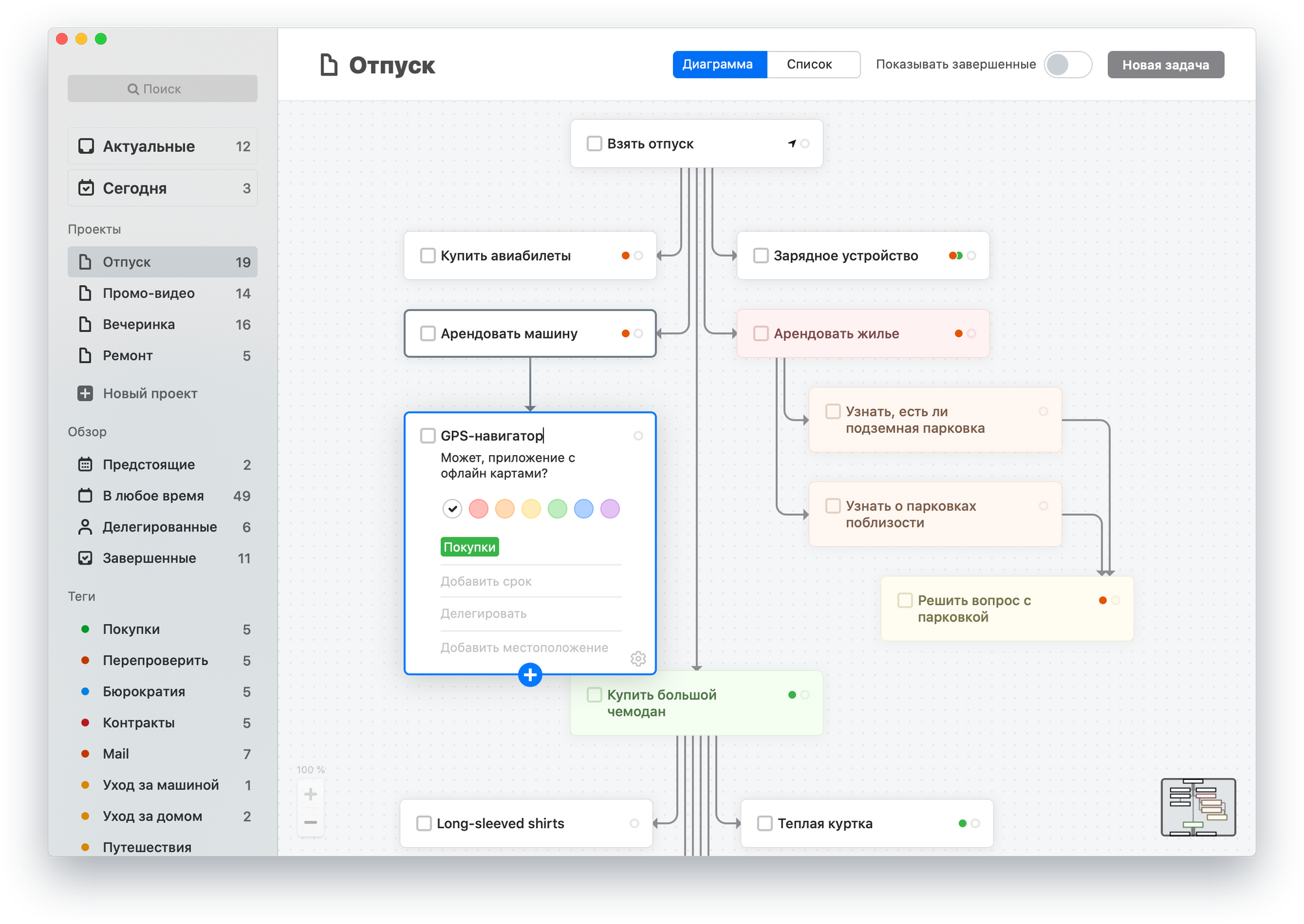1304x924 pixels.
Task: Click the location arrow icon on Взять отпуск
Action: [792, 143]
